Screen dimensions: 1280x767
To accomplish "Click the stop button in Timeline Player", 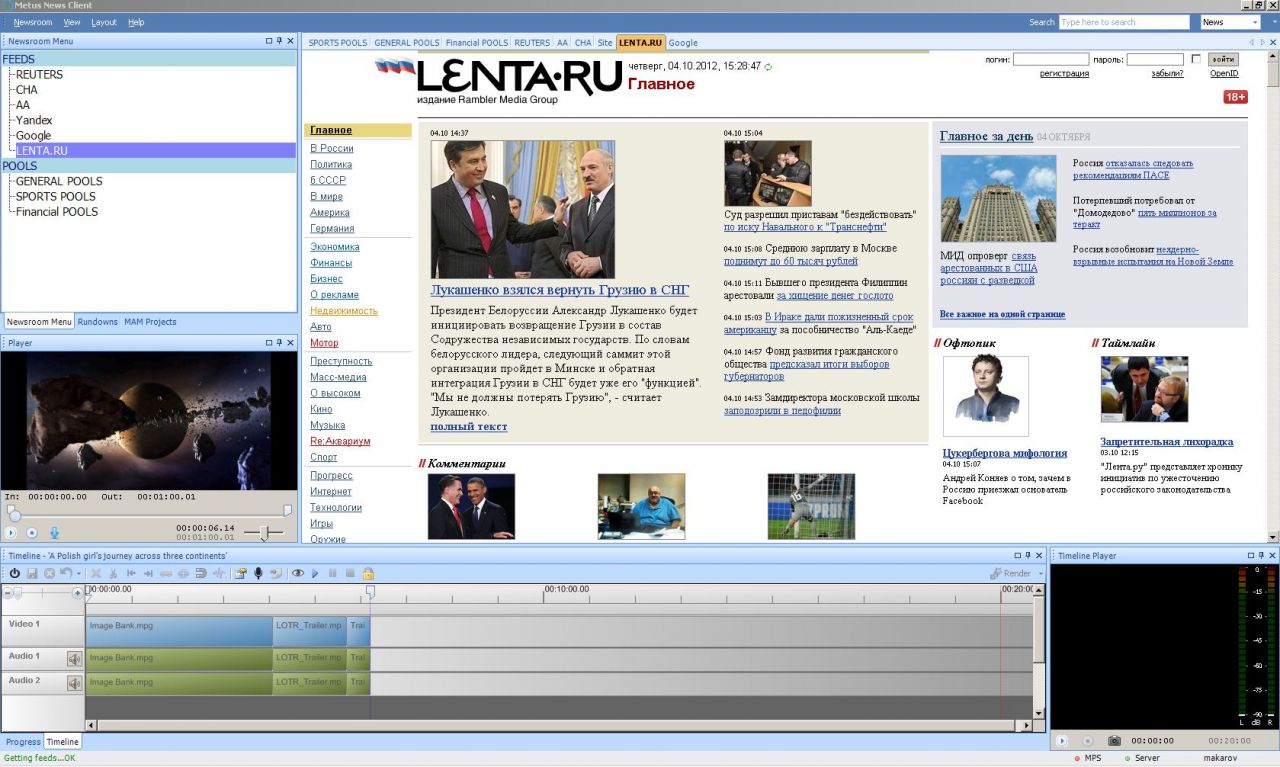I will pyautogui.click(x=1088, y=741).
